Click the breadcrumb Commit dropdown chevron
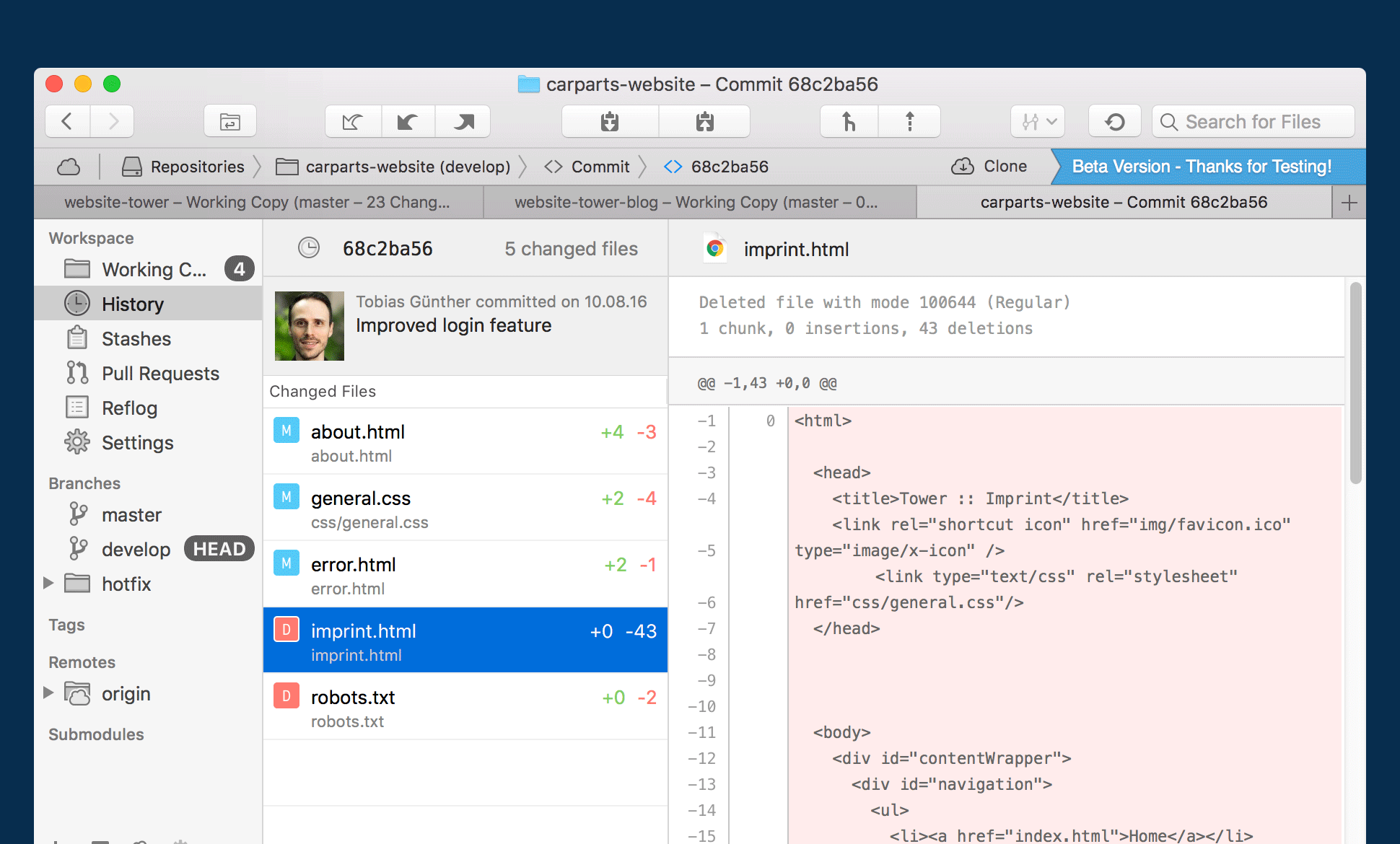This screenshot has height=844, width=1400. tap(643, 166)
